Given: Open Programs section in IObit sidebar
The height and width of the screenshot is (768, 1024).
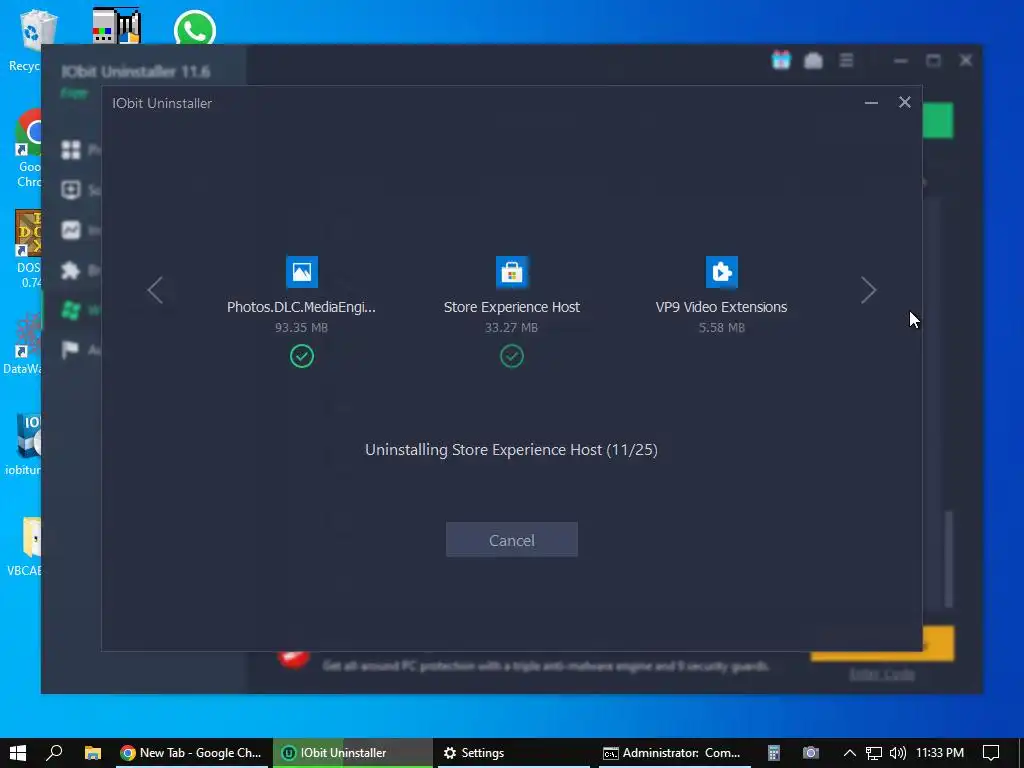Looking at the screenshot, I should click(x=71, y=150).
